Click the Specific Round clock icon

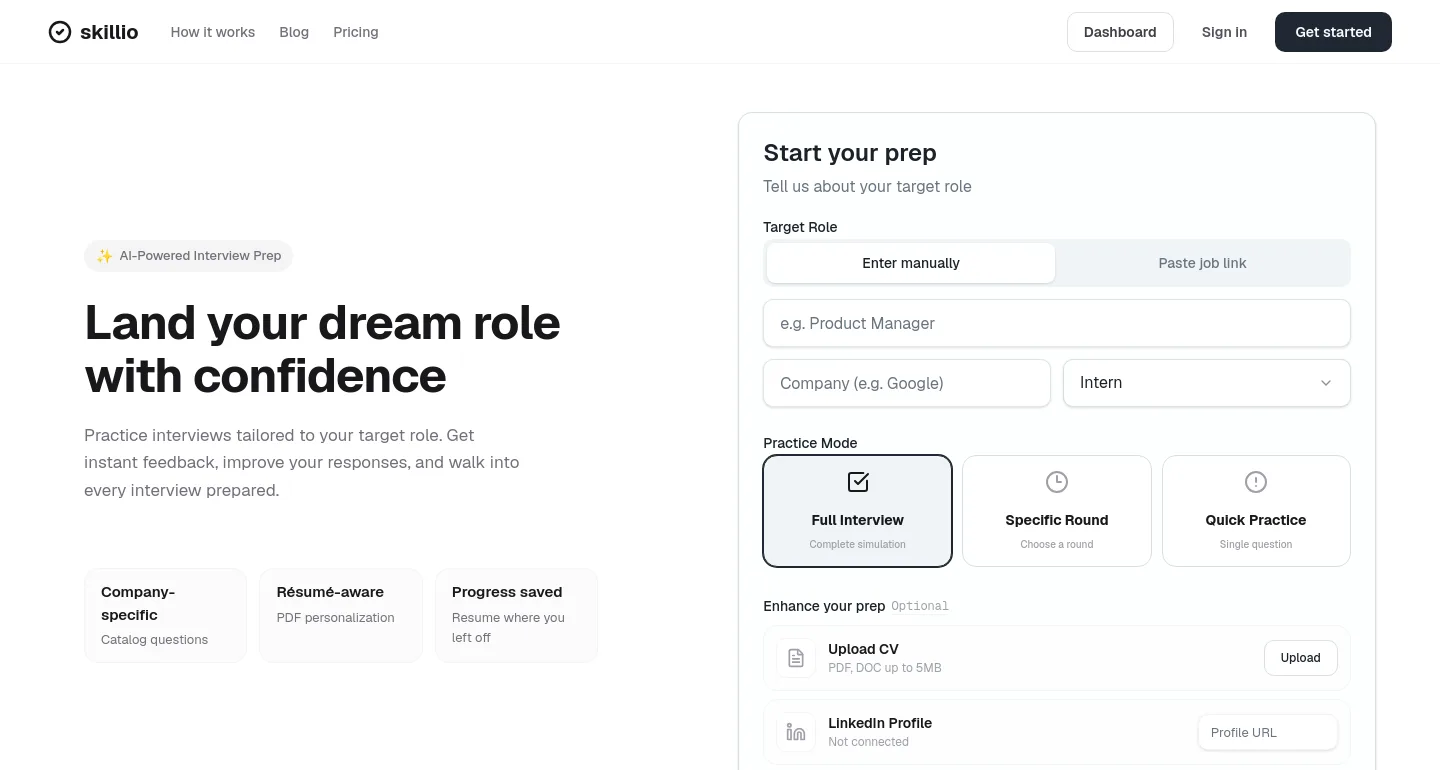(1057, 482)
